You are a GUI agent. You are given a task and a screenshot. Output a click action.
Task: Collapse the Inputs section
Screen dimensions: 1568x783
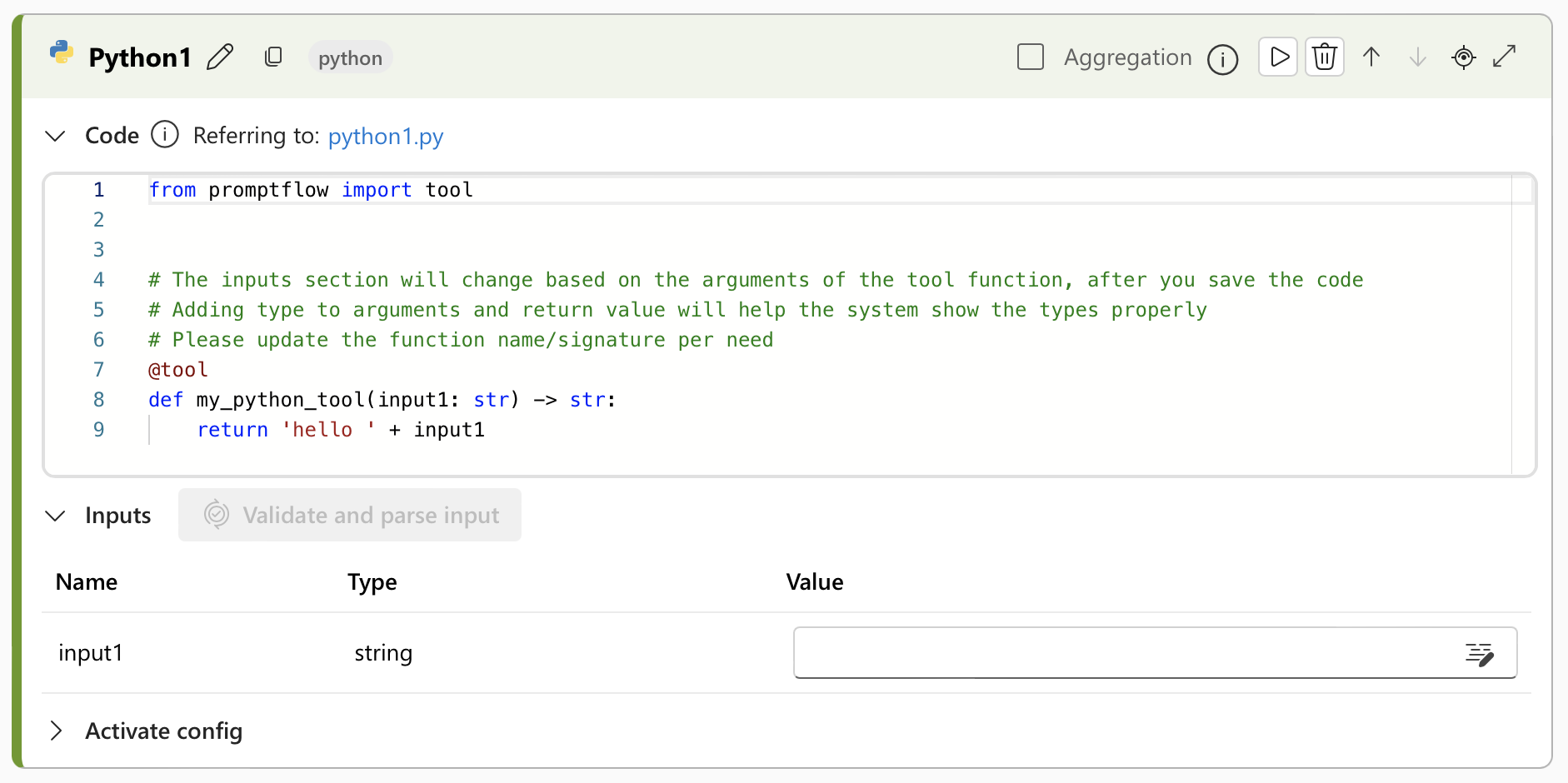[x=55, y=515]
